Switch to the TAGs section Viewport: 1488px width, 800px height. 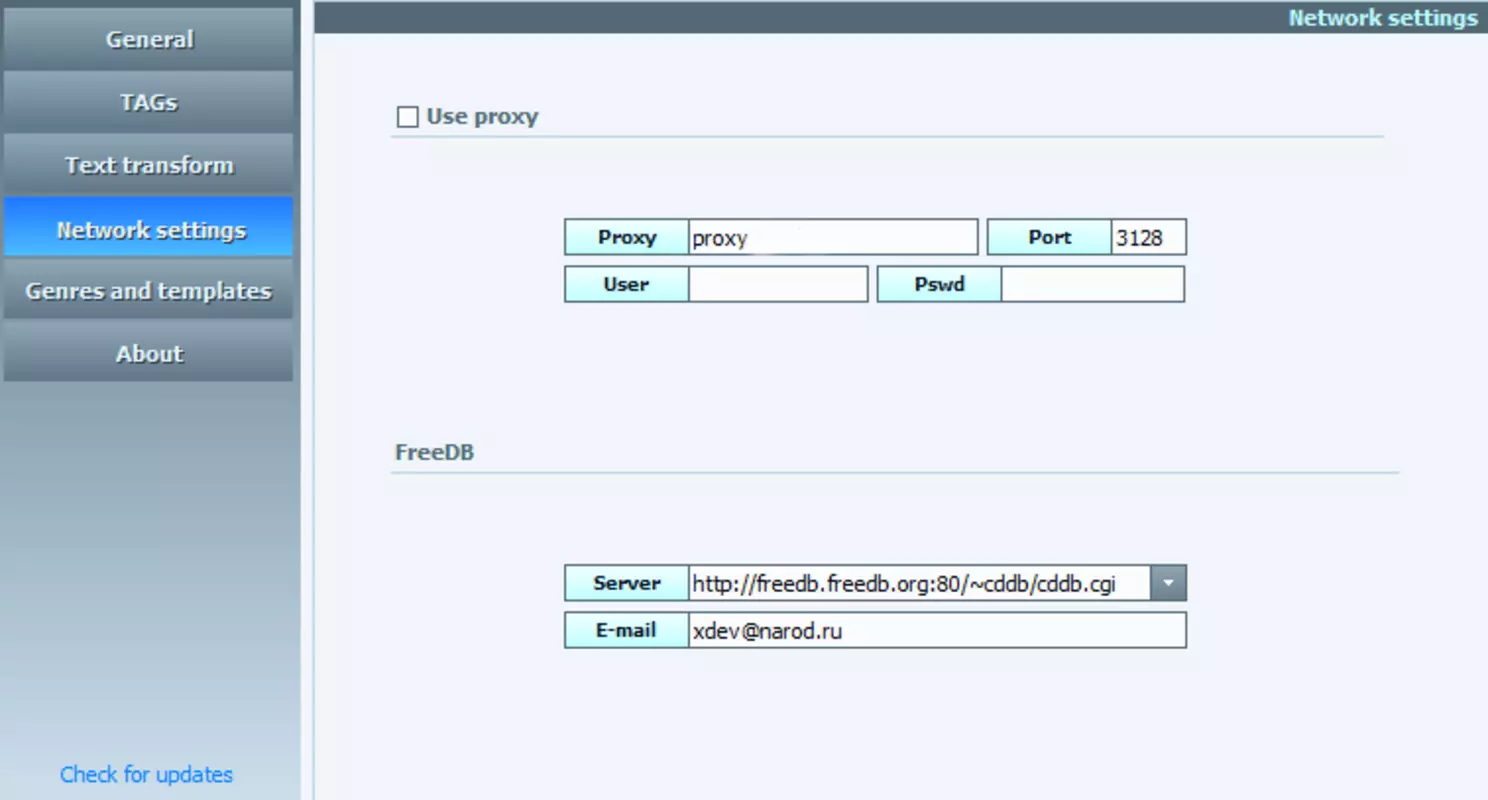coord(148,102)
